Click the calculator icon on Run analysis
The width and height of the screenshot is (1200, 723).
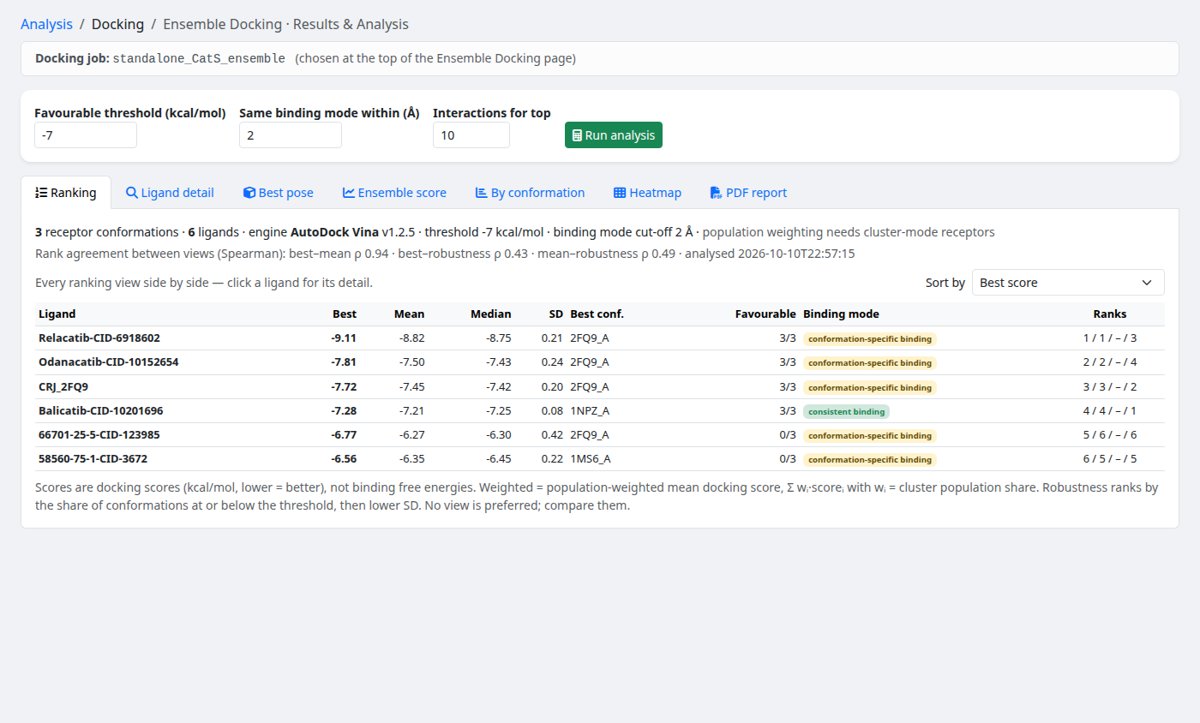coord(576,135)
